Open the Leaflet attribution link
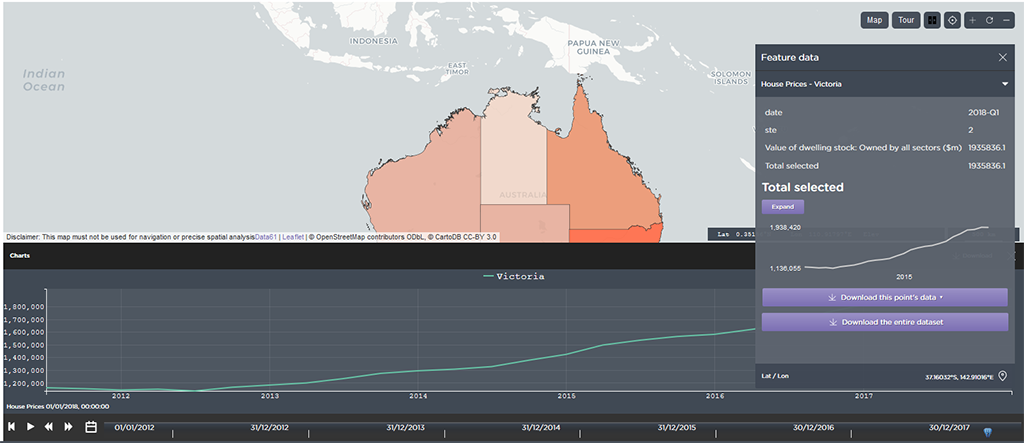Screen dimensions: 1024x443 295,237
